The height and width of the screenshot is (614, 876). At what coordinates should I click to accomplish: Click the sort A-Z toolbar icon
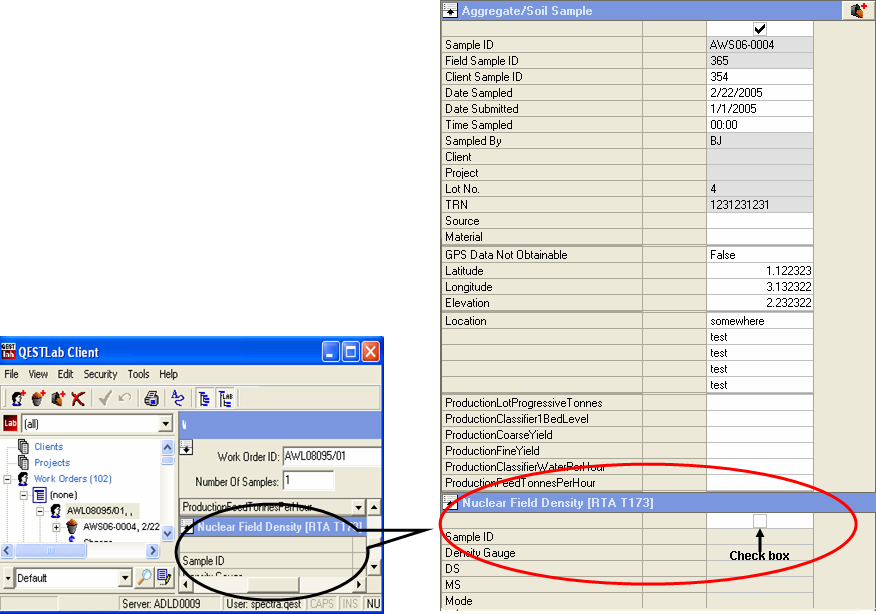pyautogui.click(x=178, y=398)
